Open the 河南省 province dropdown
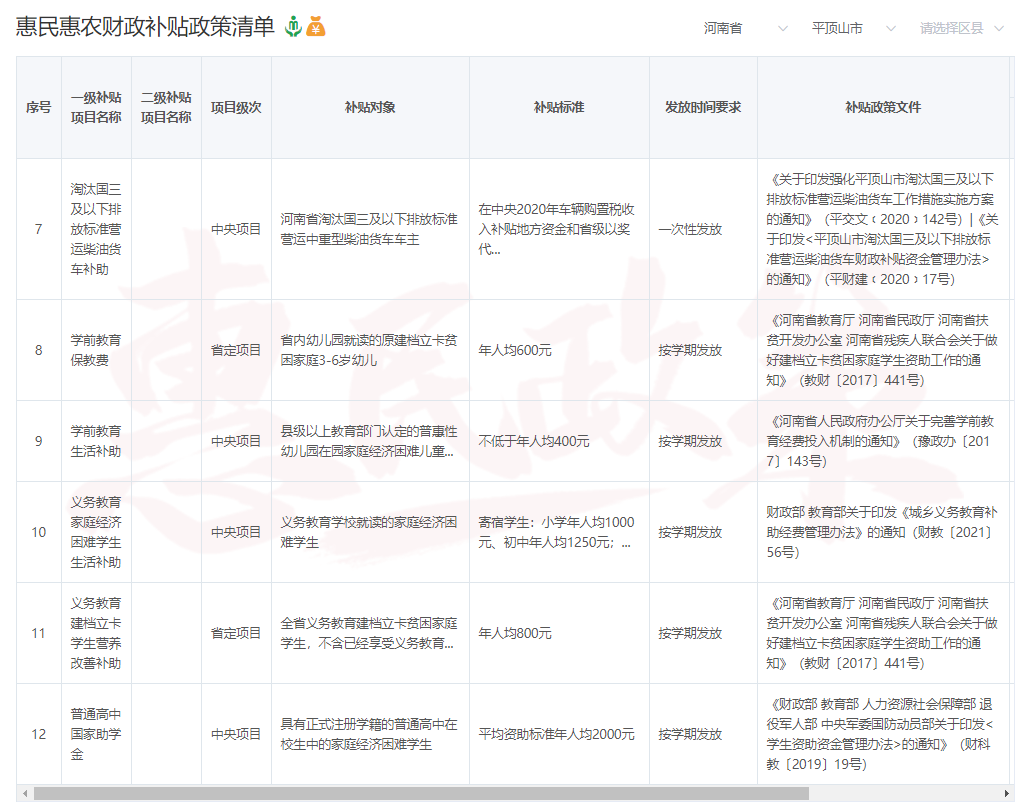 (x=745, y=28)
